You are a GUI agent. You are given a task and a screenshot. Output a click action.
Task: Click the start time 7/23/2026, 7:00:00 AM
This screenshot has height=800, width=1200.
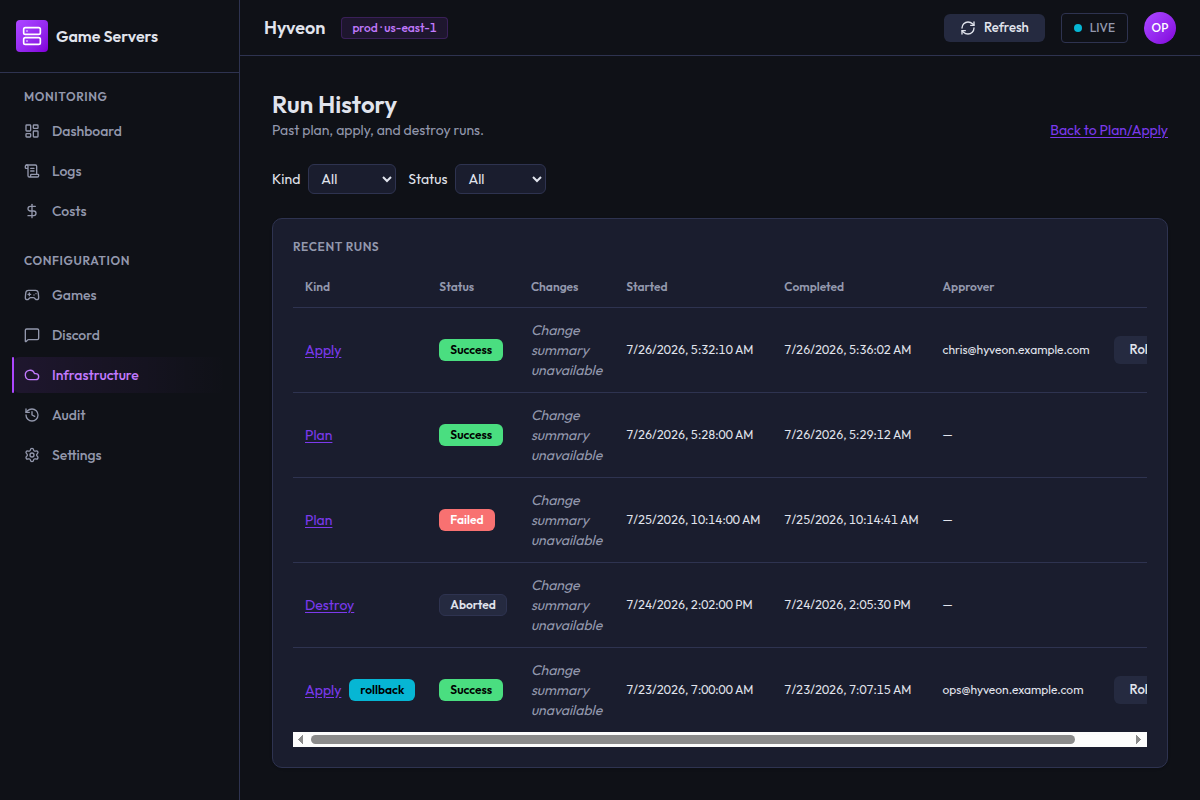pos(690,690)
